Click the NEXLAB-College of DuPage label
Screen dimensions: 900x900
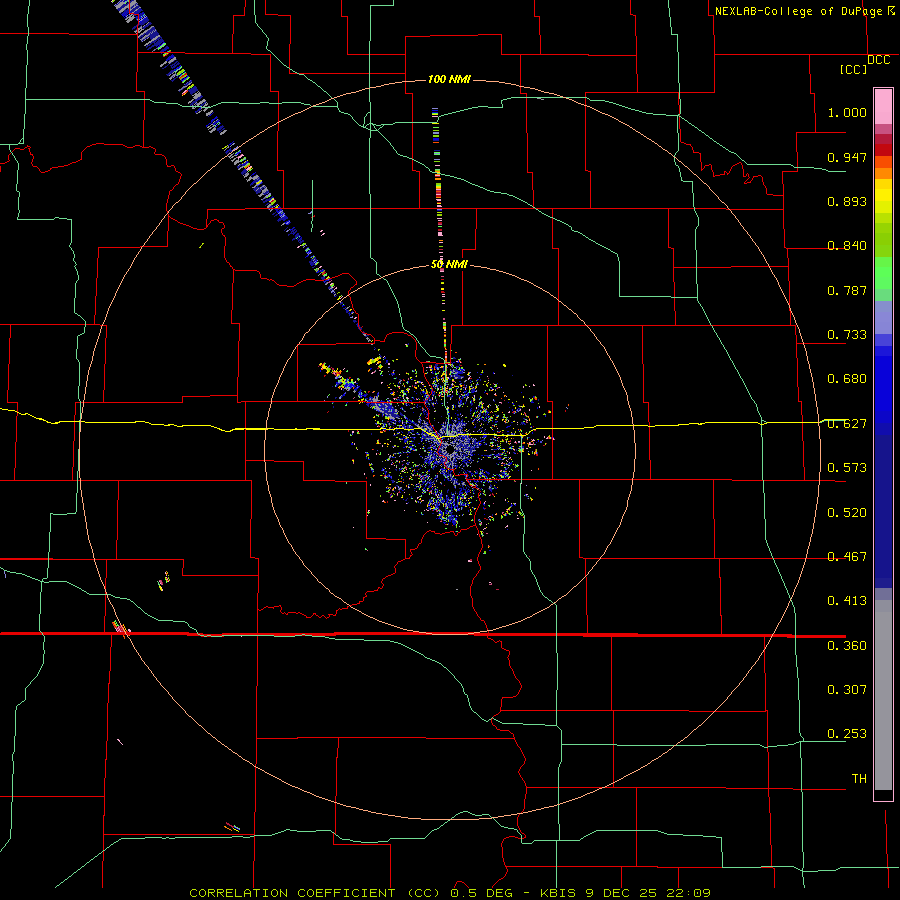[798, 11]
